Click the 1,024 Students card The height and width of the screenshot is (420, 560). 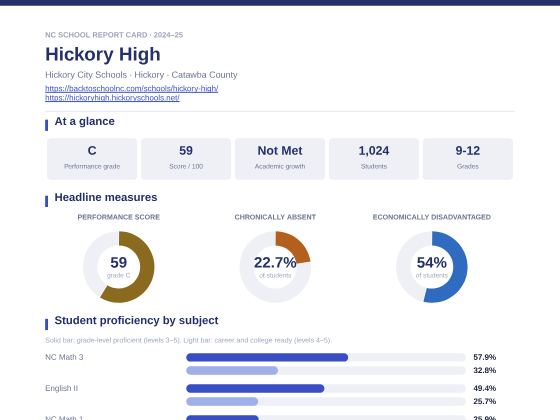click(374, 159)
